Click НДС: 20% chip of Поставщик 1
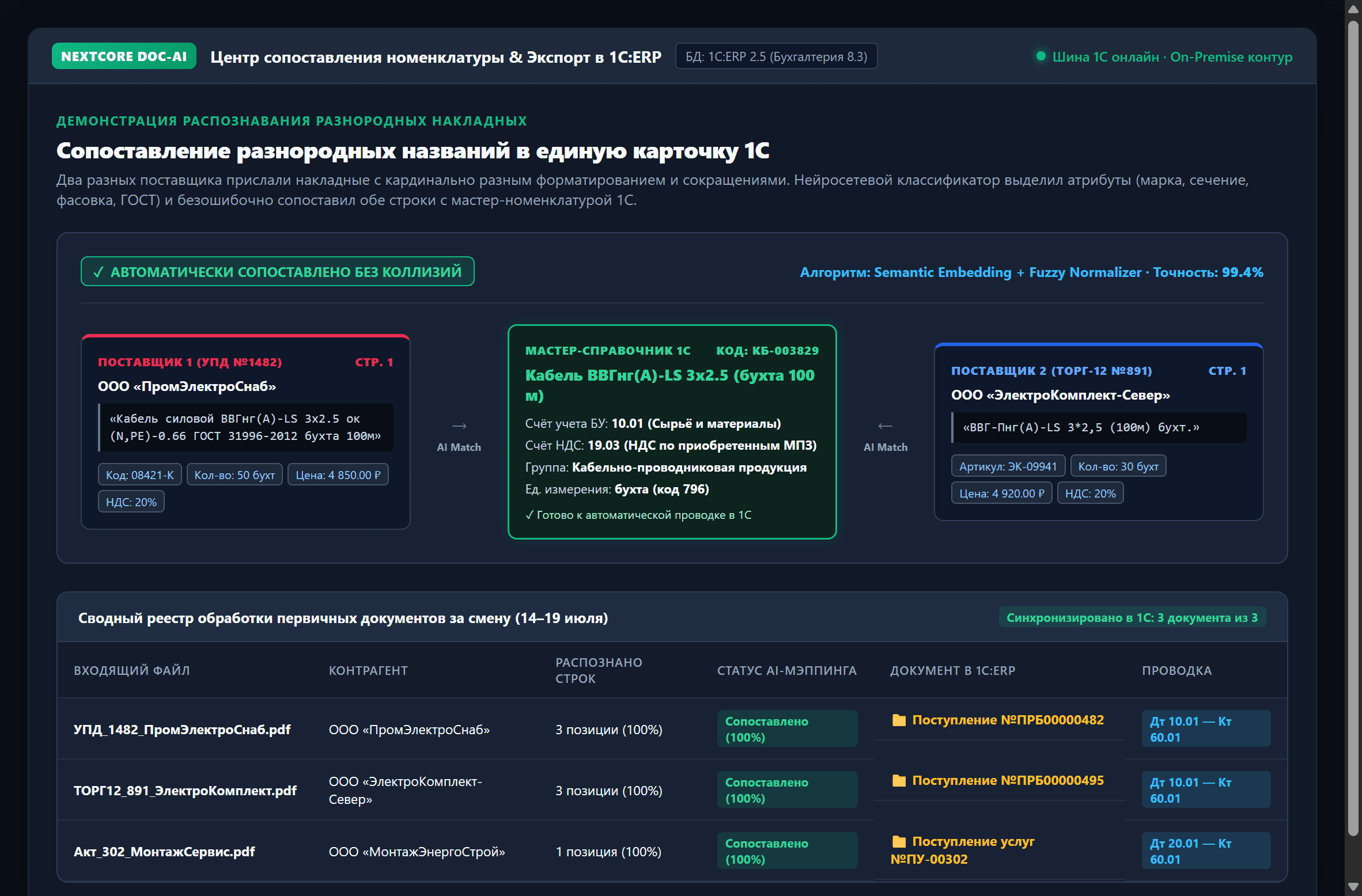Image resolution: width=1362 pixels, height=896 pixels. [x=131, y=502]
